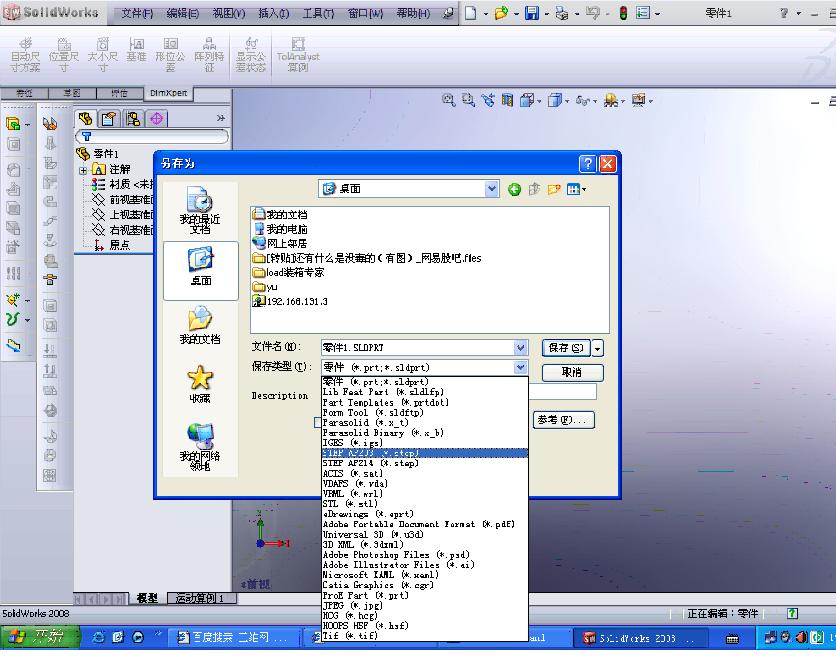The height and width of the screenshot is (656, 836).
Task: Click the Open file icon in top toolbar
Action: [501, 13]
